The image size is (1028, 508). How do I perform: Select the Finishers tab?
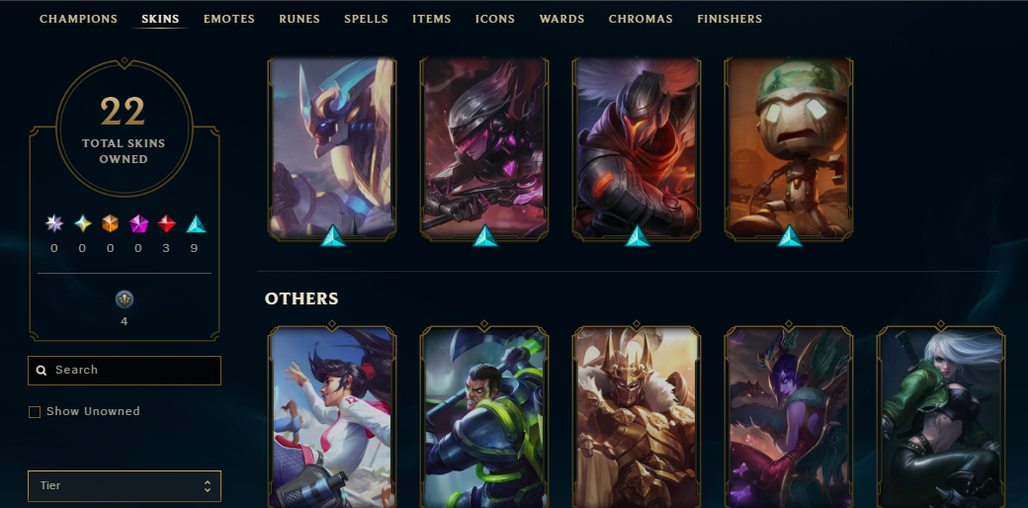click(730, 19)
